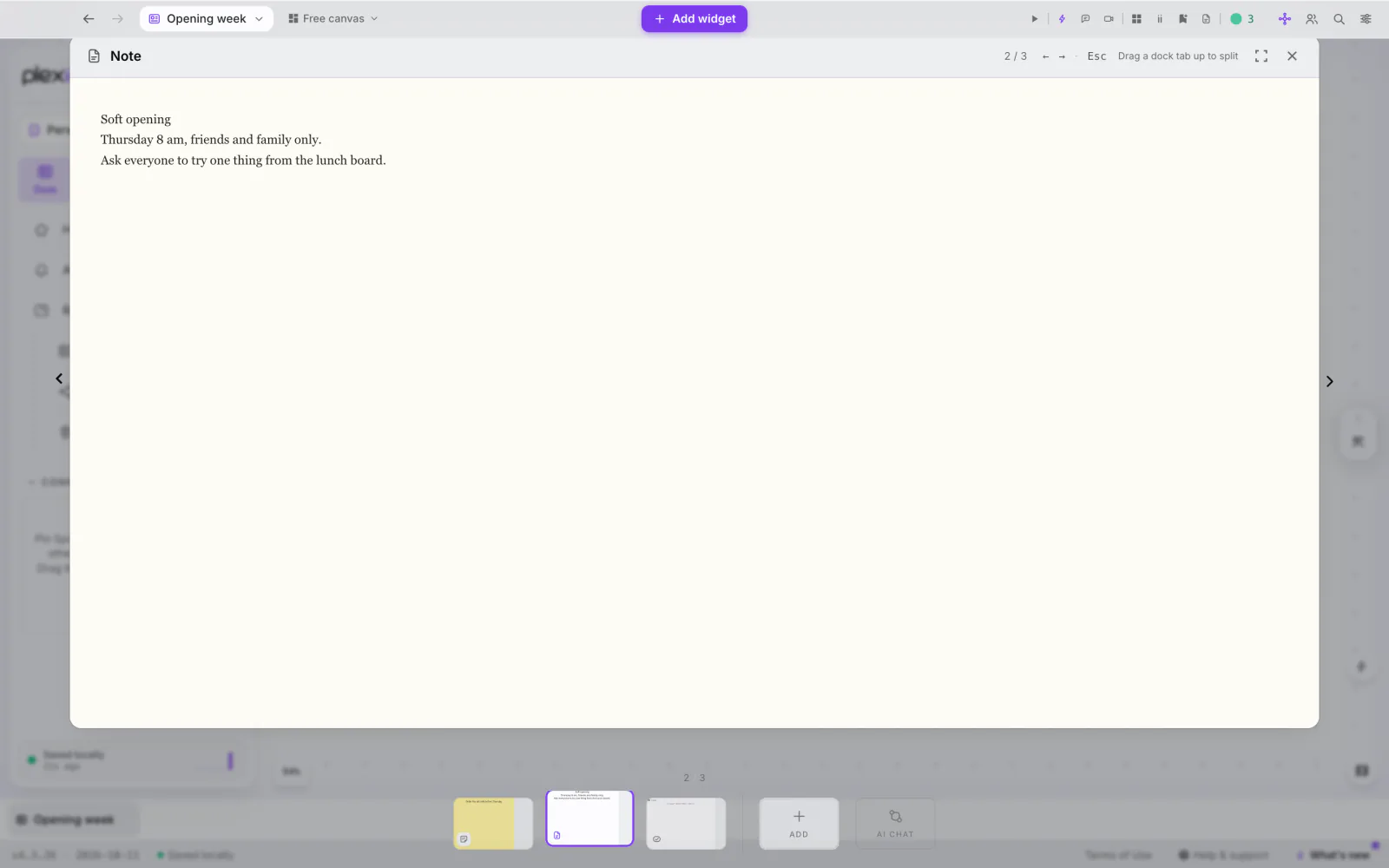Image resolution: width=1389 pixels, height=868 pixels.
Task: Click the ADD tile in the dock
Action: click(x=799, y=823)
